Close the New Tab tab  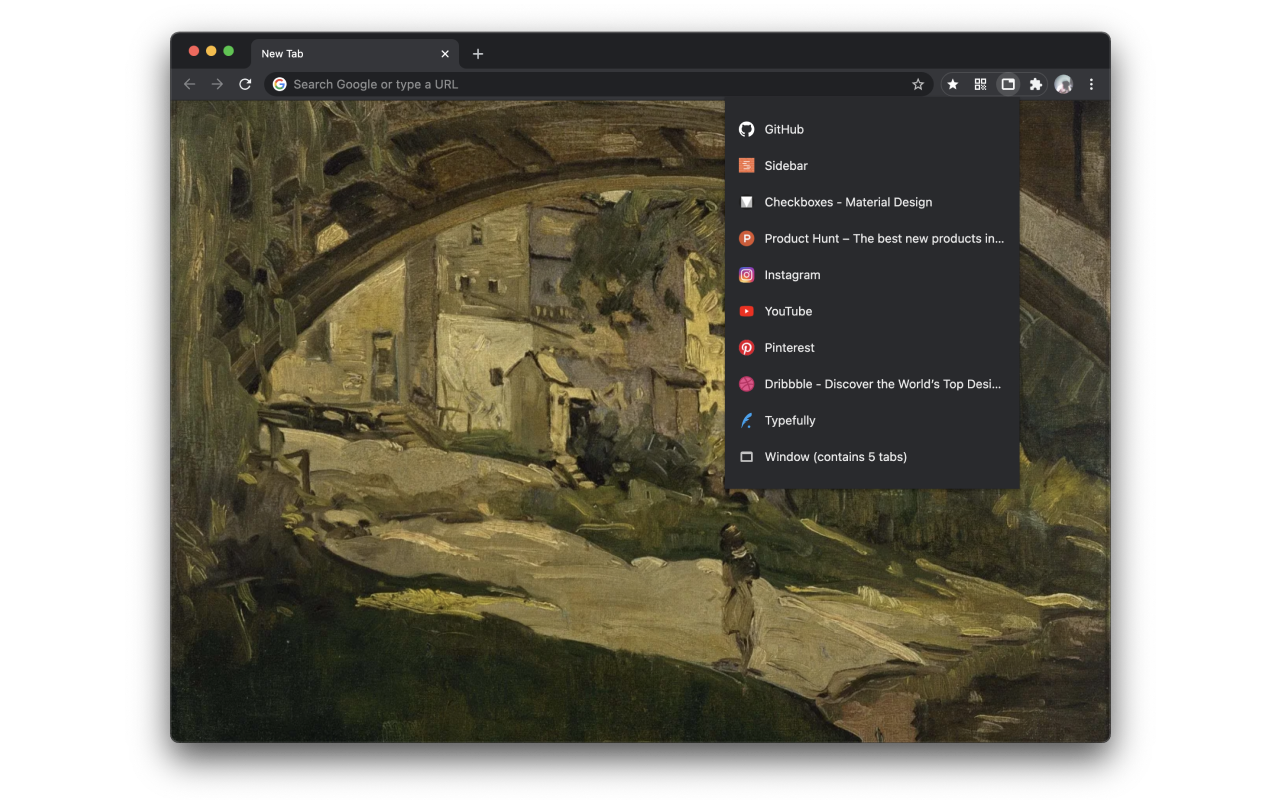pyautogui.click(x=445, y=54)
